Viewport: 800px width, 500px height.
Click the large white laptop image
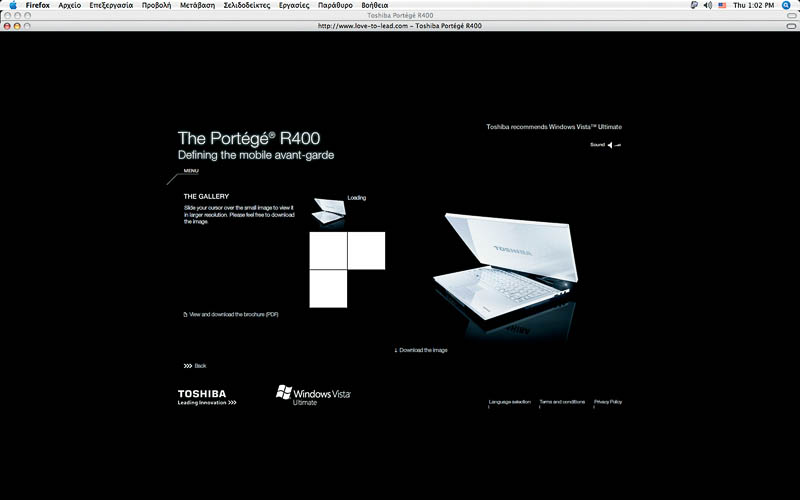pyautogui.click(x=506, y=266)
